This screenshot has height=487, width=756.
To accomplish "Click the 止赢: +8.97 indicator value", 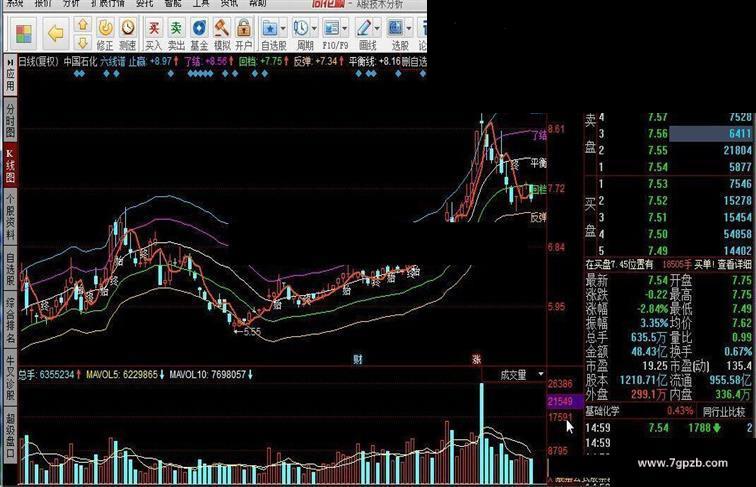I will (153, 62).
